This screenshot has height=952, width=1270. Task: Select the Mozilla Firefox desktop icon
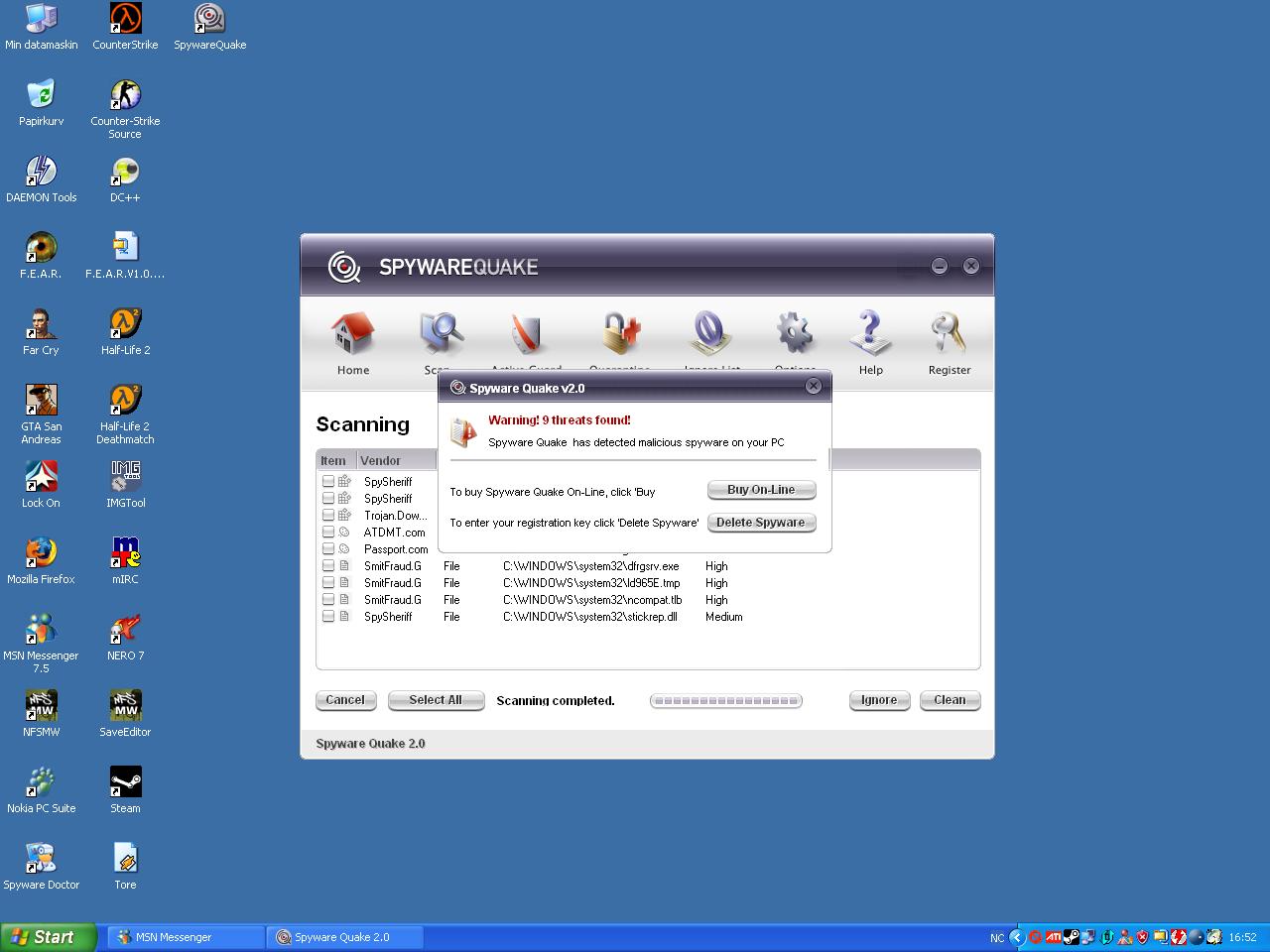click(41, 561)
